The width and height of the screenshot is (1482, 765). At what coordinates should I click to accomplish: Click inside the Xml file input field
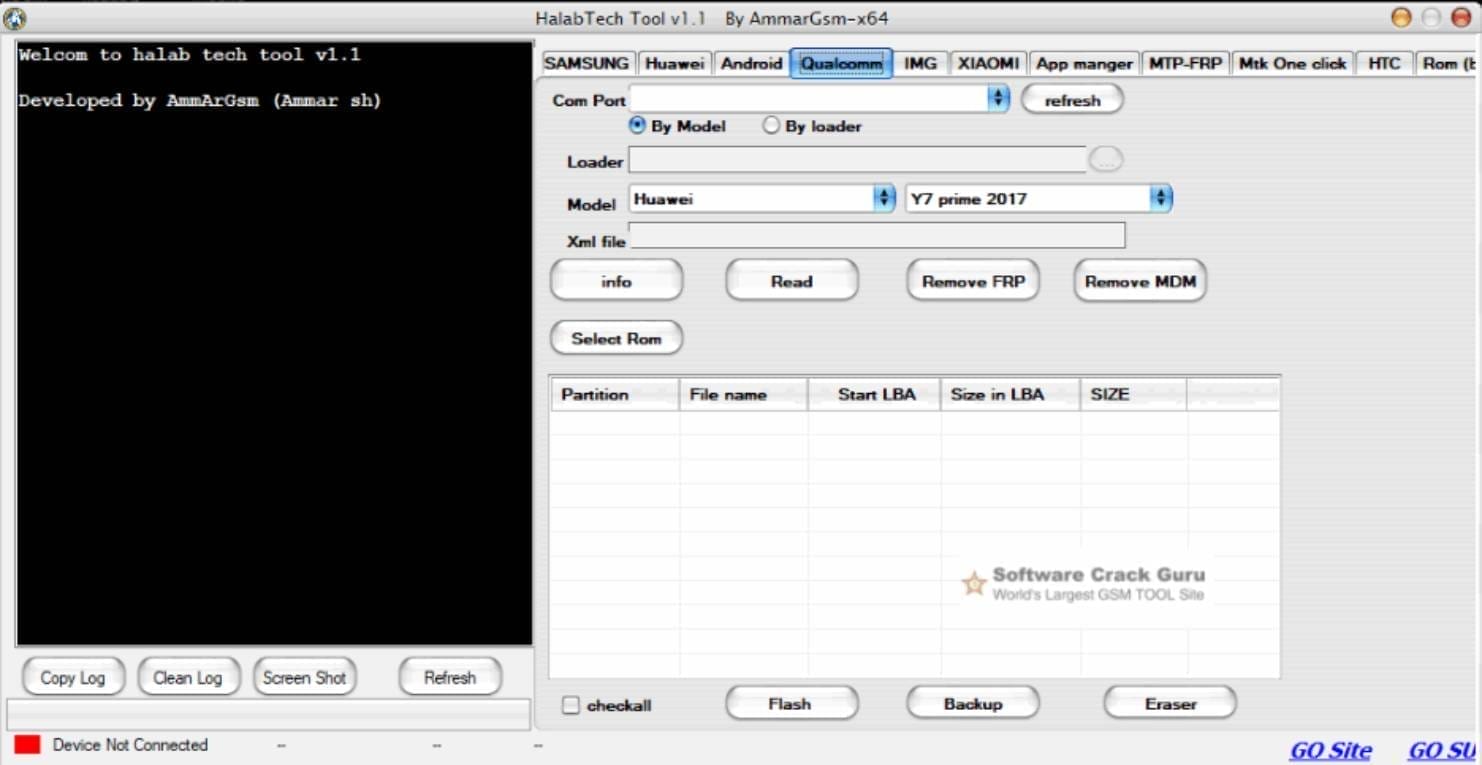(877, 235)
